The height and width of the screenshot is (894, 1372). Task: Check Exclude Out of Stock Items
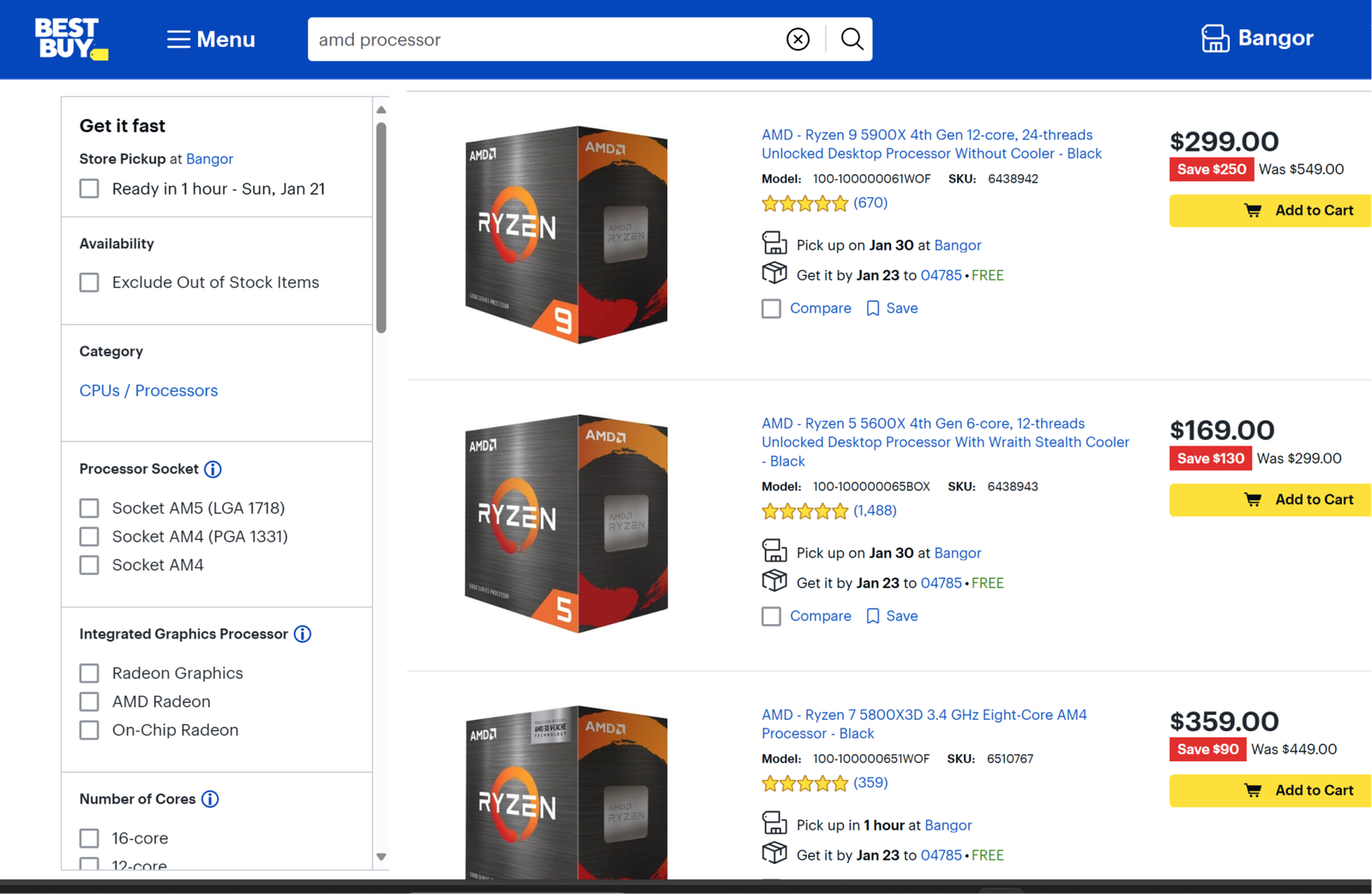point(89,283)
